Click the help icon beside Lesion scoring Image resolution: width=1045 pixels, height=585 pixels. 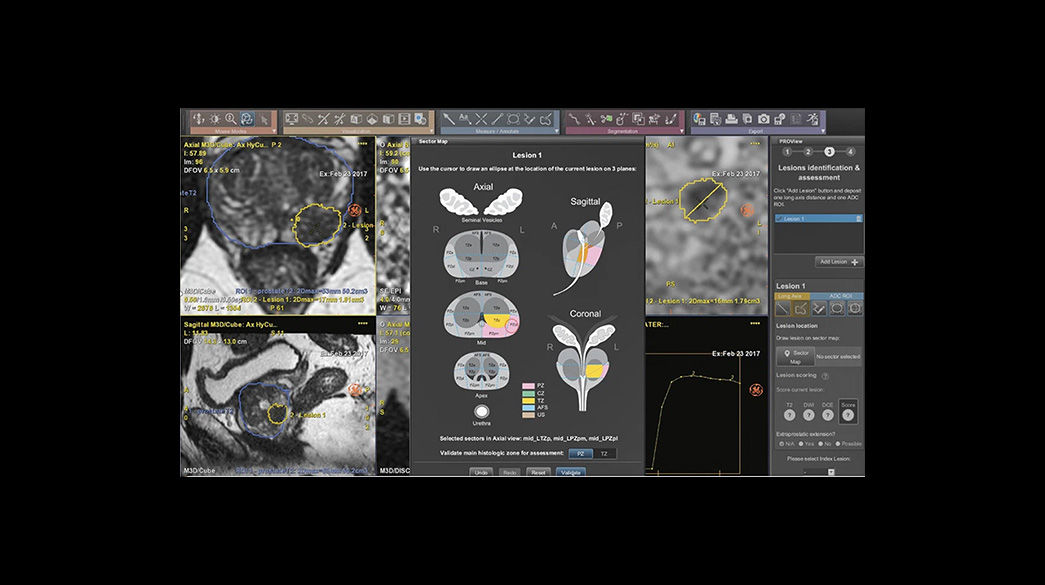825,376
